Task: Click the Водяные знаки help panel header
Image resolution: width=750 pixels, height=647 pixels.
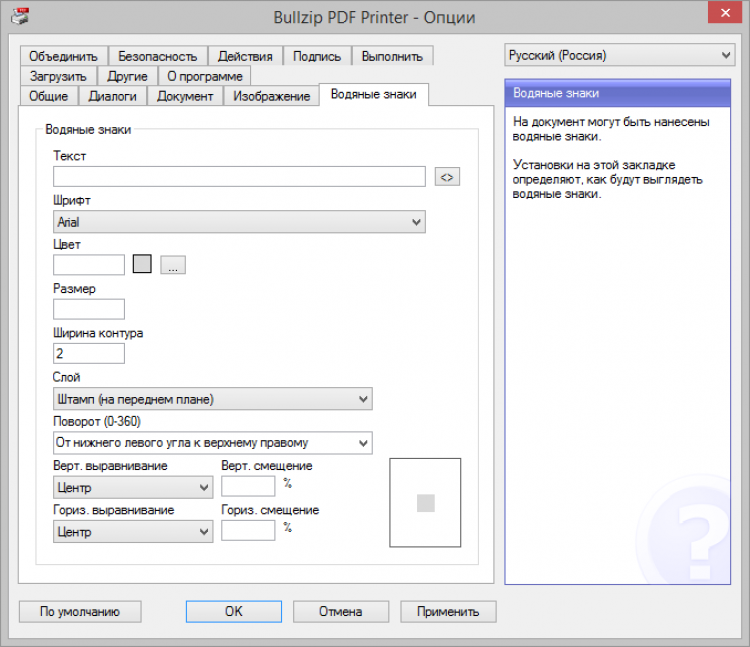Action: click(618, 93)
